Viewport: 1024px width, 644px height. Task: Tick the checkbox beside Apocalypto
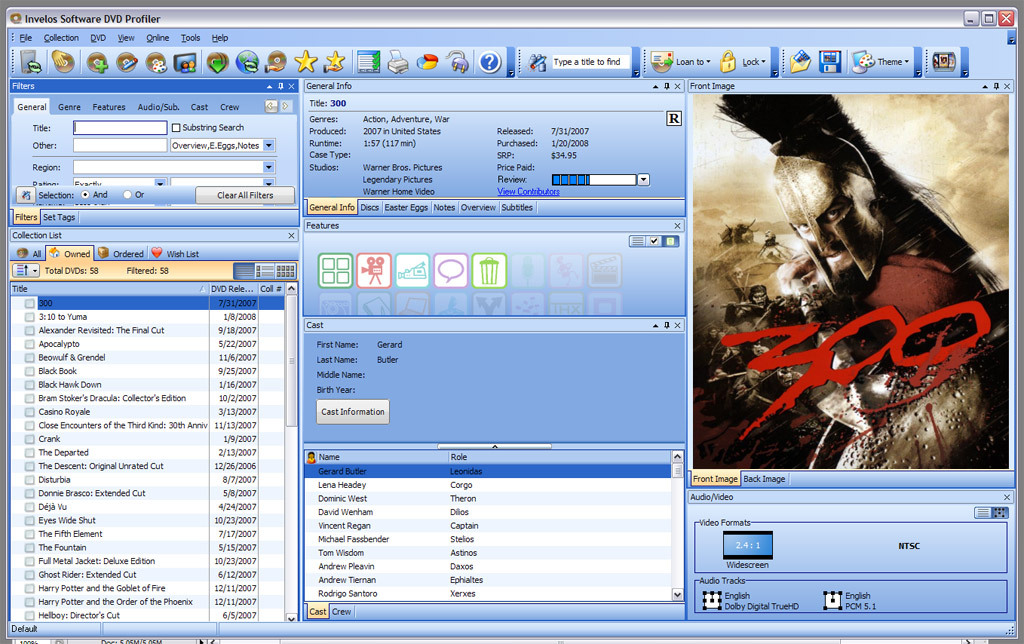click(30, 344)
